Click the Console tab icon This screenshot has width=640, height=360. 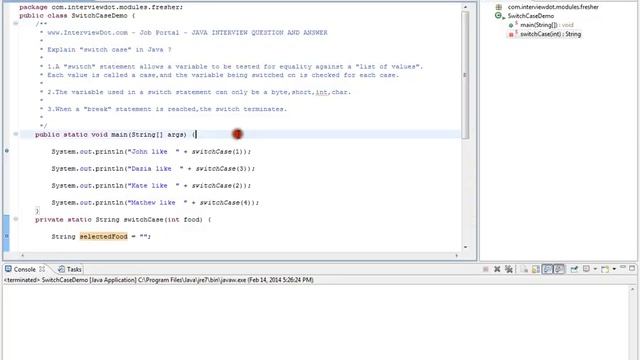[9, 269]
